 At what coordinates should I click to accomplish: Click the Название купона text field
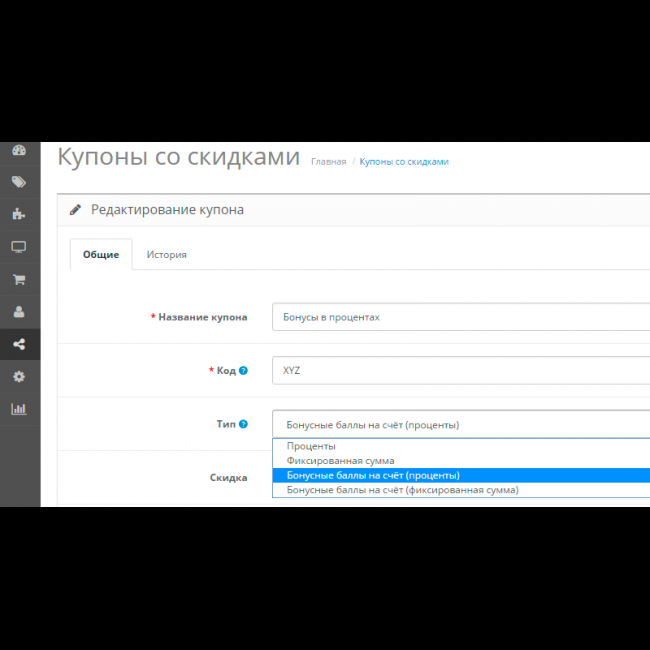460,317
